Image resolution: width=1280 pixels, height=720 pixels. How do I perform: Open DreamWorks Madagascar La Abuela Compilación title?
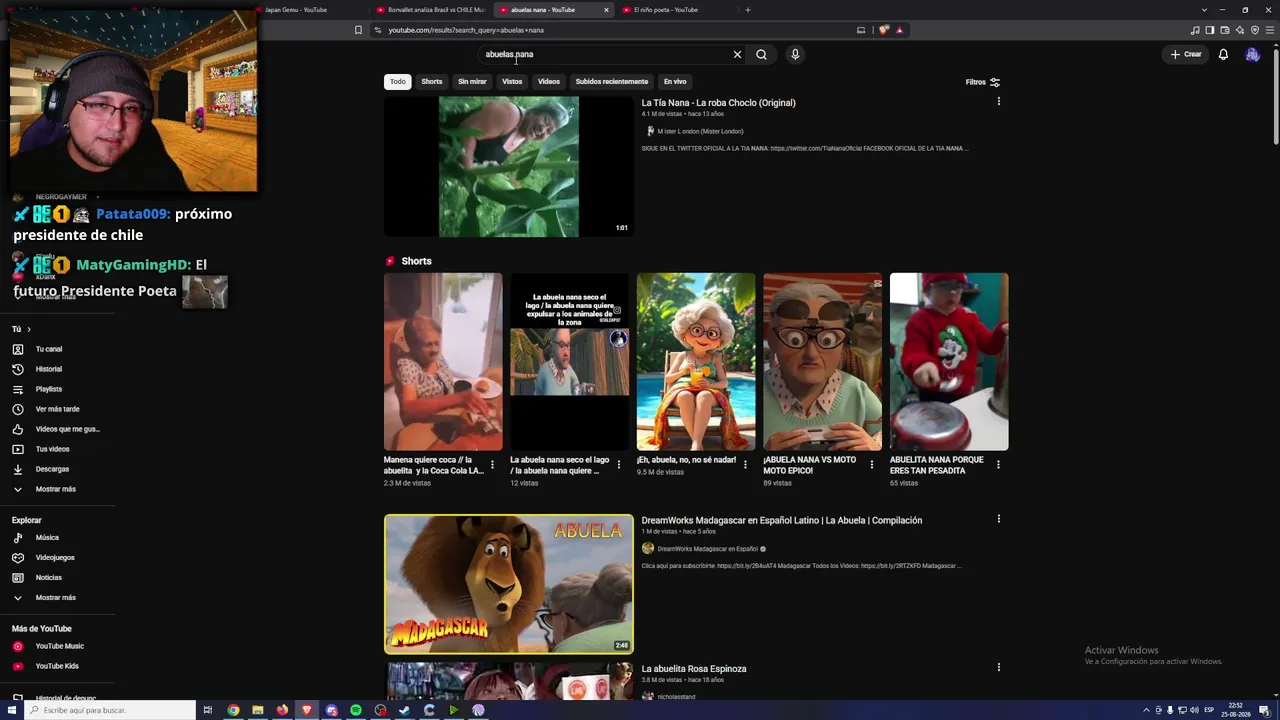tap(781, 521)
